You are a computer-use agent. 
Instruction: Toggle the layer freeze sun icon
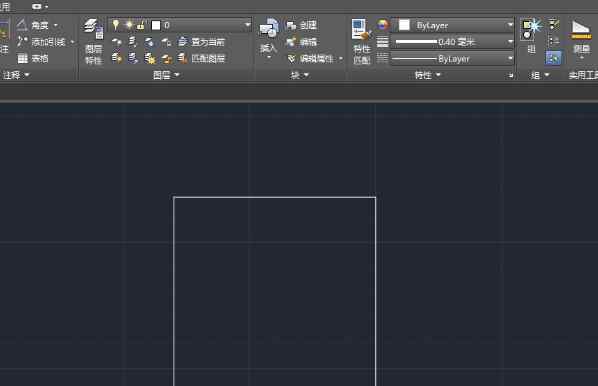[129, 25]
